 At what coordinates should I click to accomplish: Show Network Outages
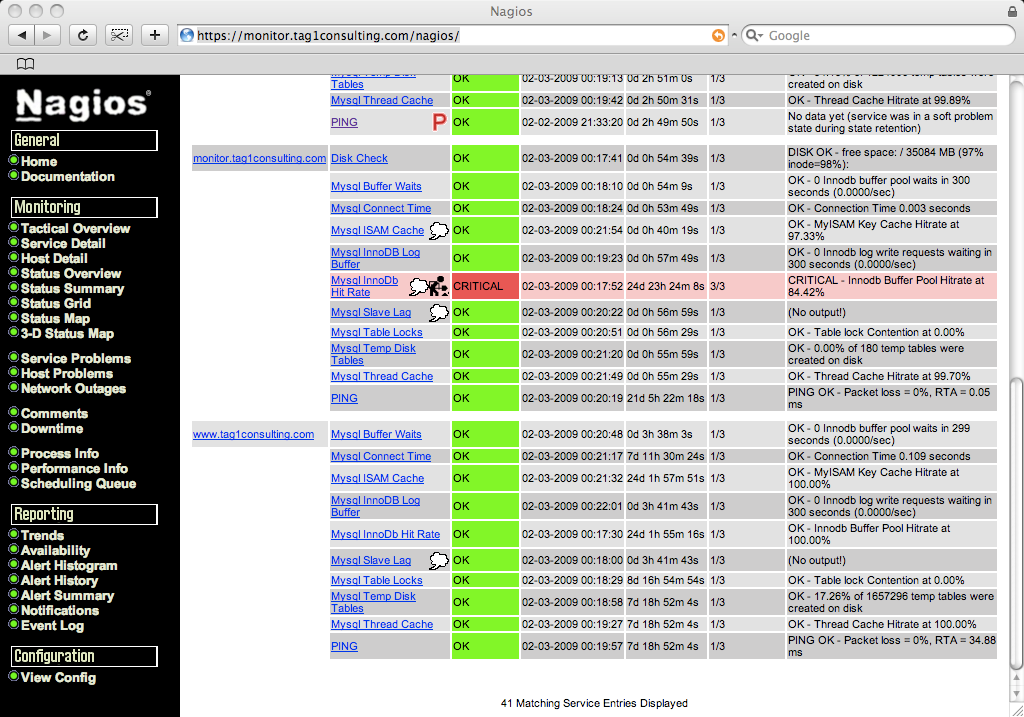click(x=74, y=389)
